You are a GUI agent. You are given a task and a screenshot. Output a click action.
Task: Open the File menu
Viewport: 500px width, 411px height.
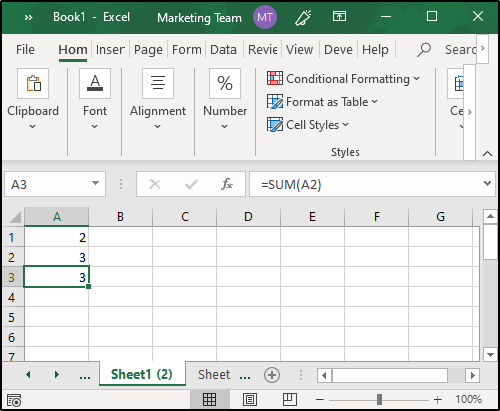(25, 50)
